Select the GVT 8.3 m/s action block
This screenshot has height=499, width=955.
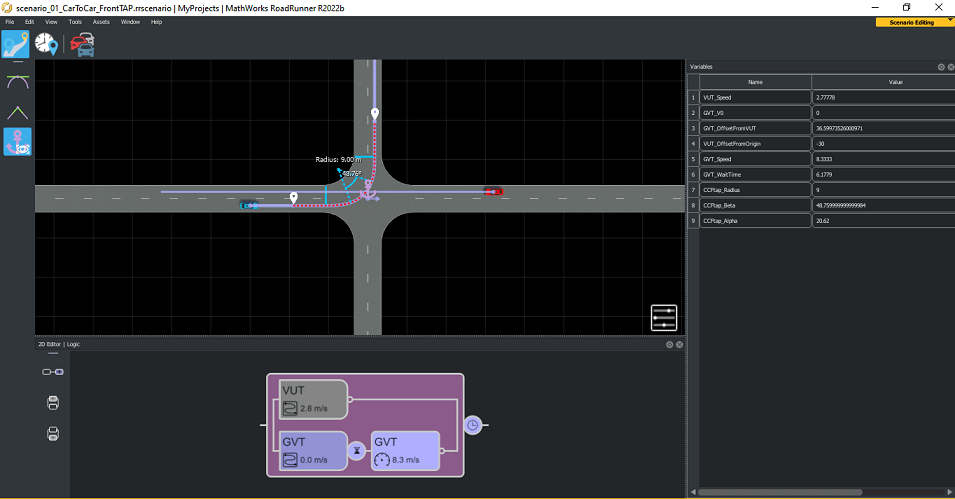(405, 451)
